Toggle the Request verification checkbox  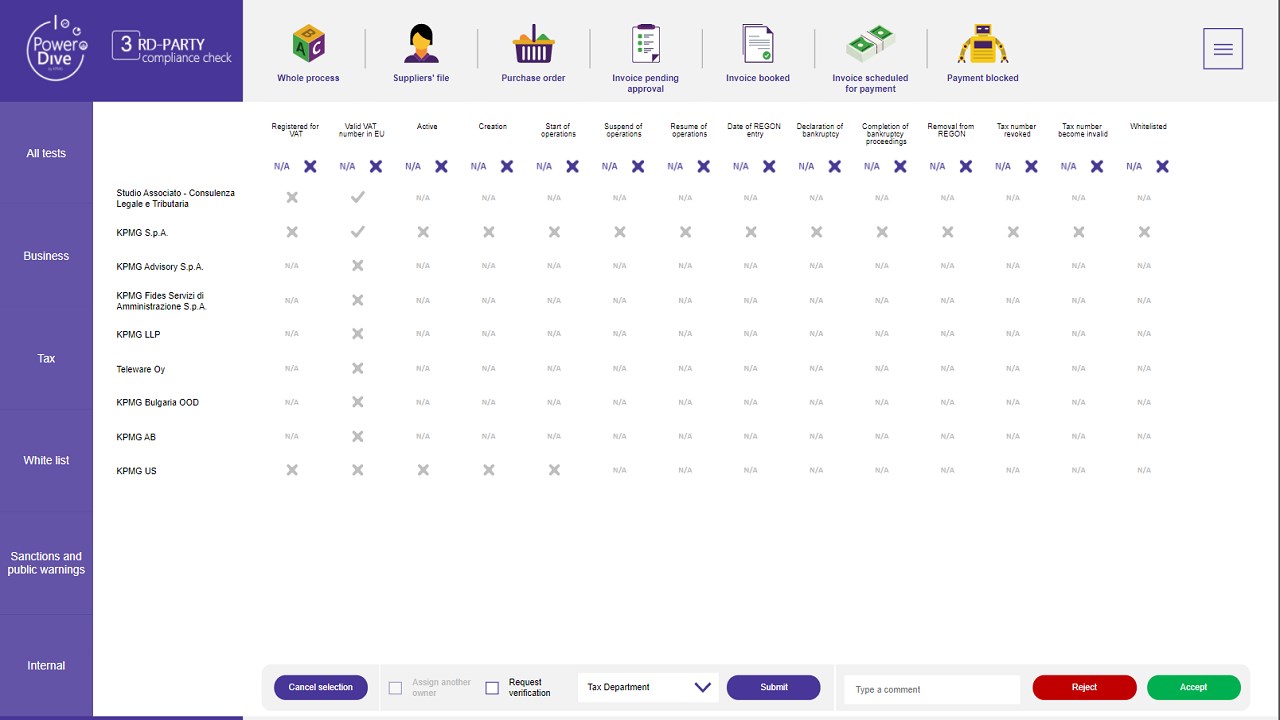492,688
